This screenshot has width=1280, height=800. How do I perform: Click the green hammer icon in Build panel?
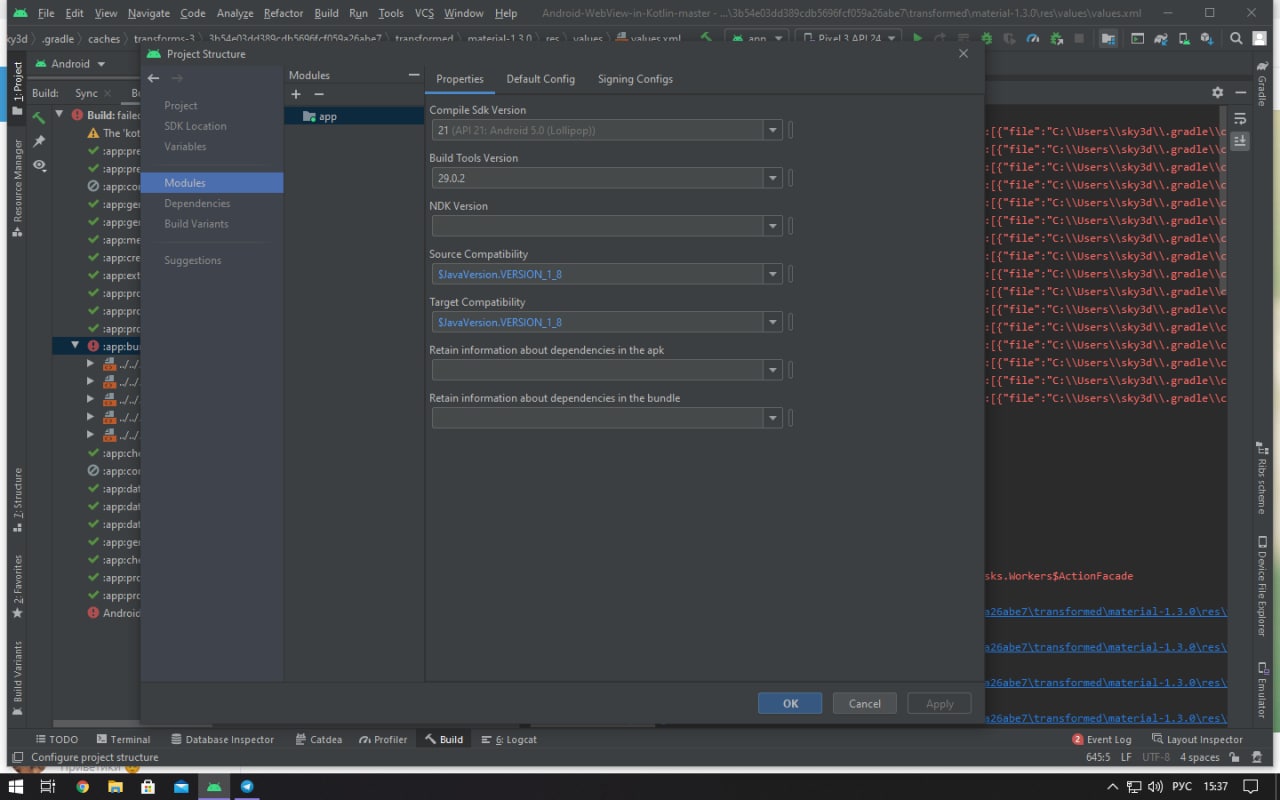tap(39, 118)
